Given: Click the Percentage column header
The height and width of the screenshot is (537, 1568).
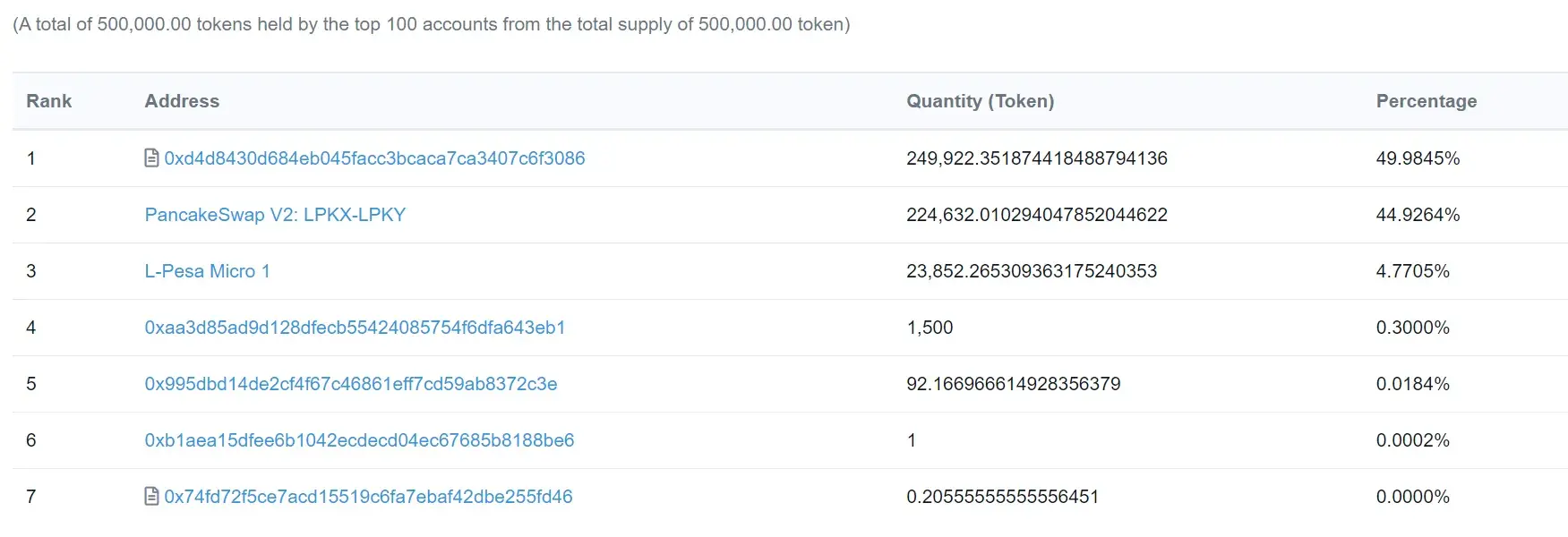Looking at the screenshot, I should [x=1426, y=101].
